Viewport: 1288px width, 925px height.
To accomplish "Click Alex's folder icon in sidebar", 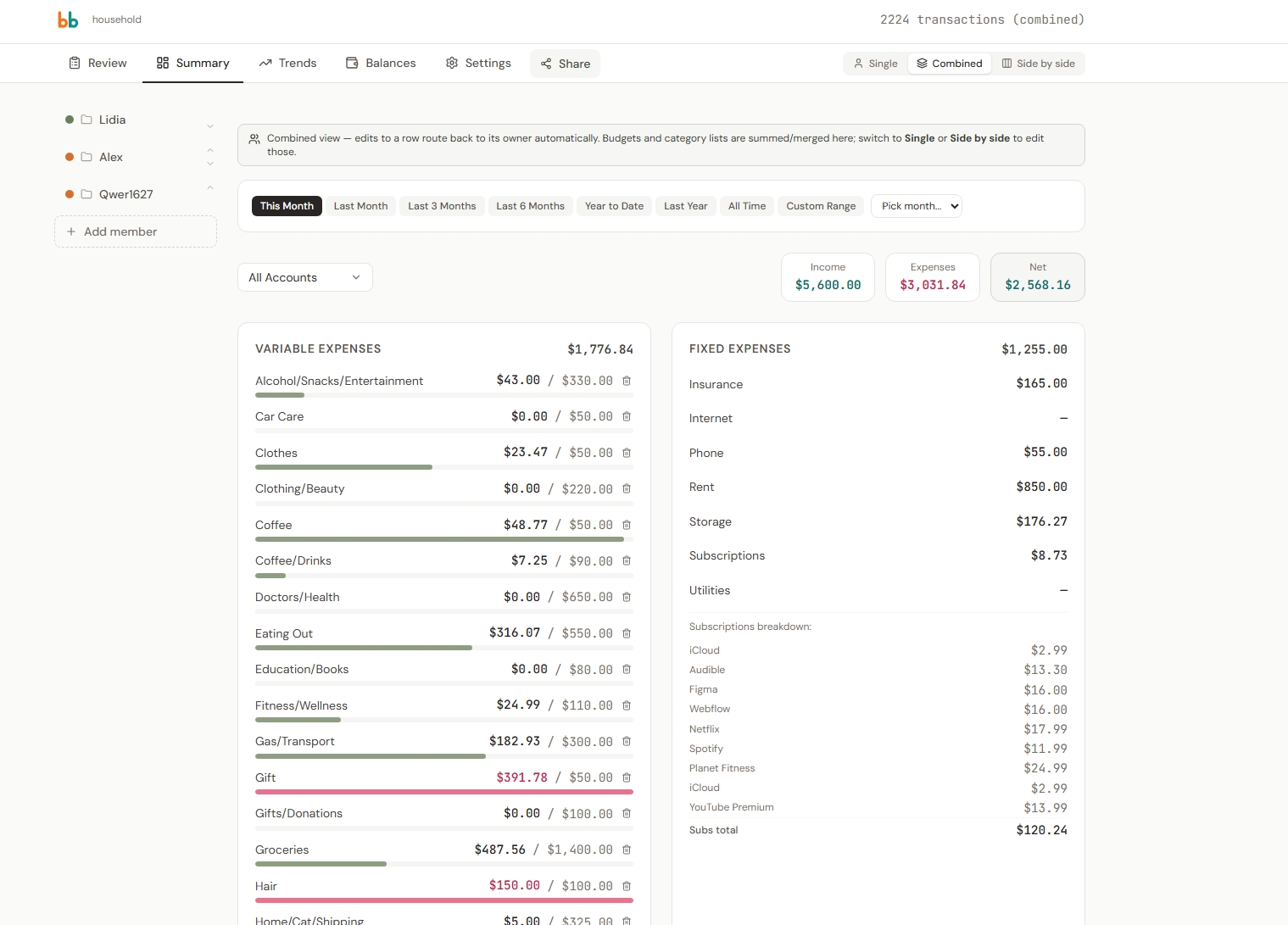I will [x=86, y=157].
